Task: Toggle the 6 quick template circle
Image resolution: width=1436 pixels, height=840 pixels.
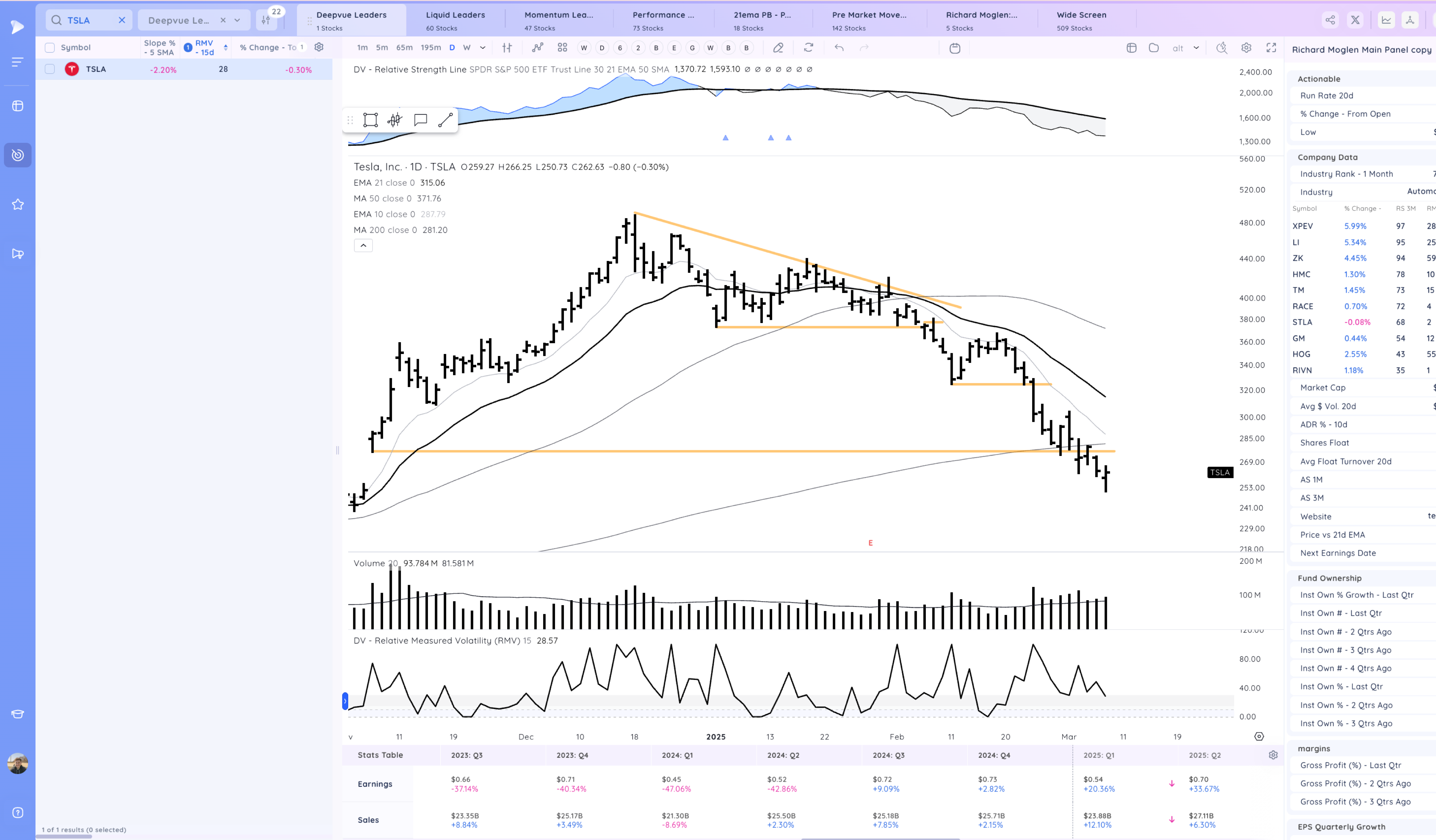Action: click(x=620, y=48)
